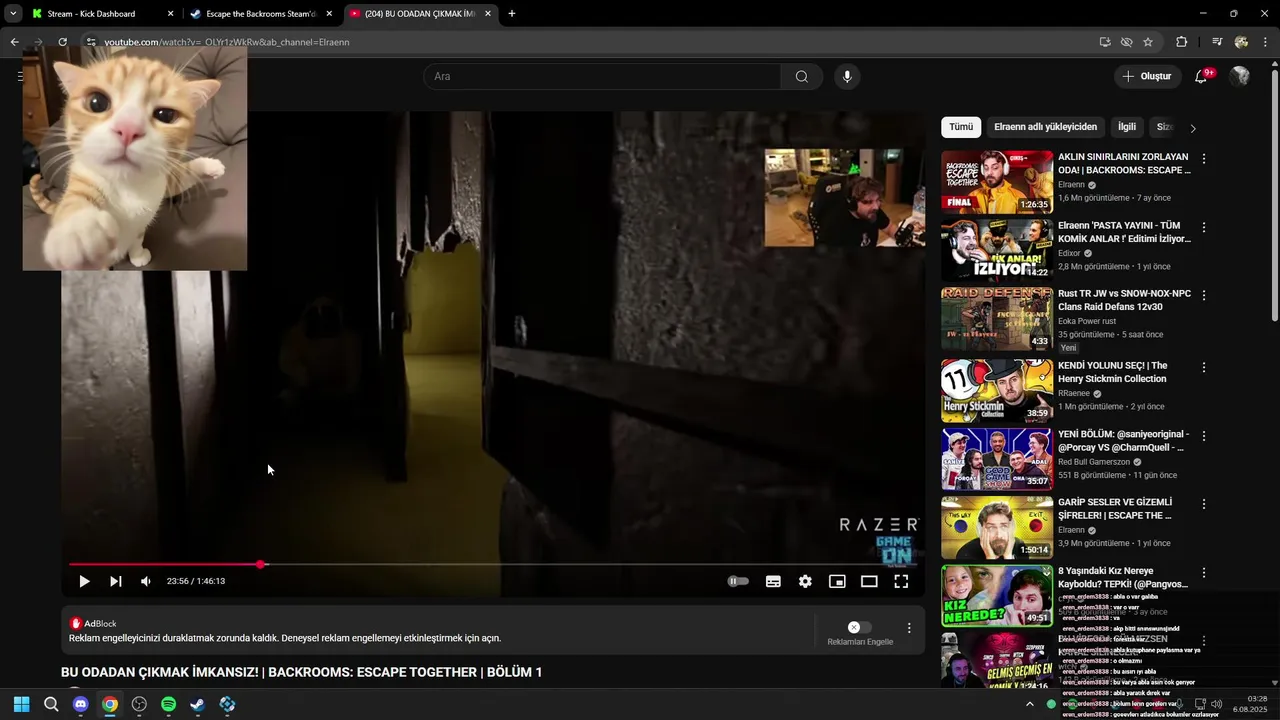This screenshot has height=720, width=1280.
Task: Close the 'Stream - Kick Dashboard' tab
Action: pos(171,14)
